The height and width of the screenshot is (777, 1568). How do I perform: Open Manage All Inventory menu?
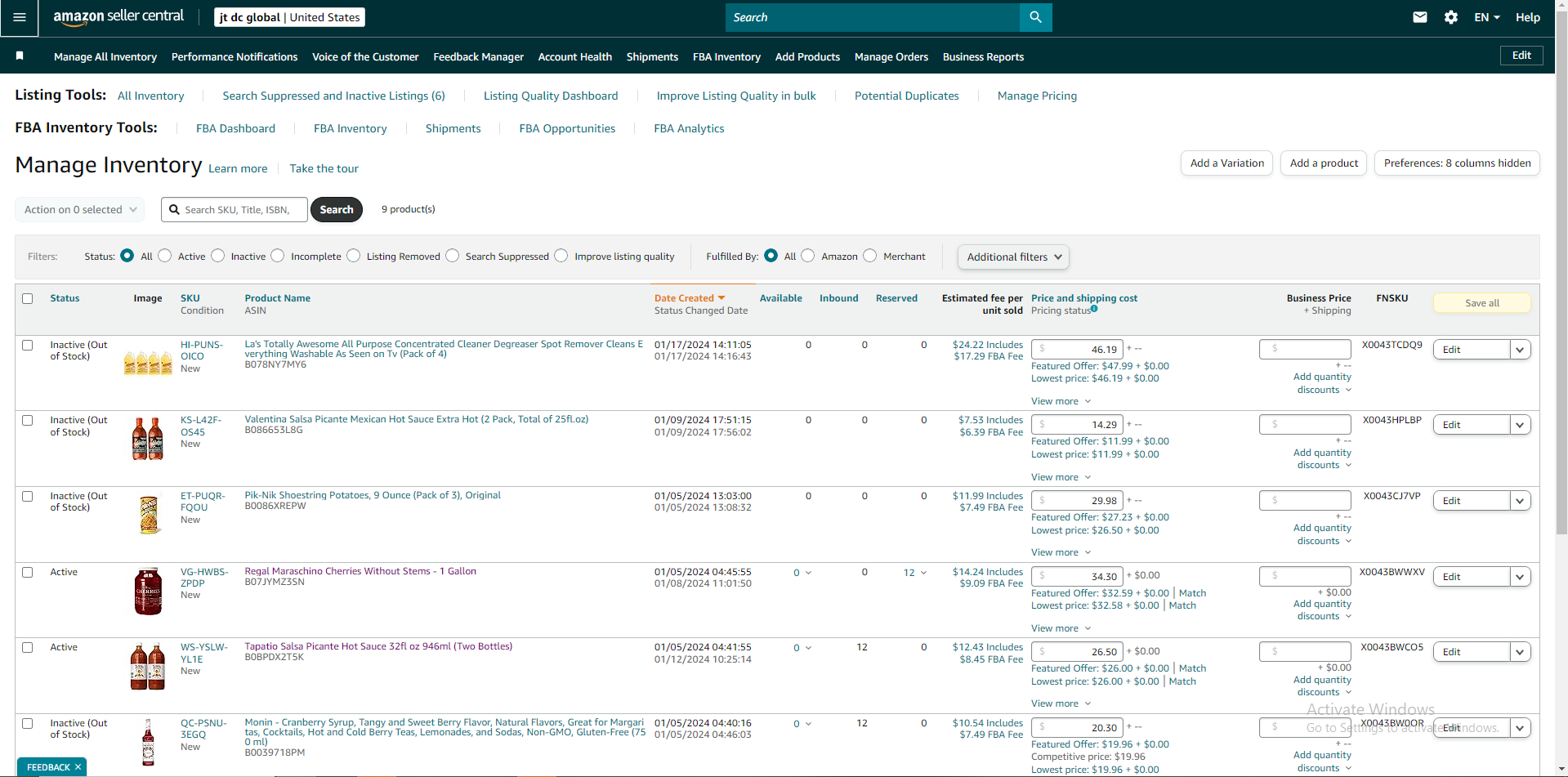[105, 56]
